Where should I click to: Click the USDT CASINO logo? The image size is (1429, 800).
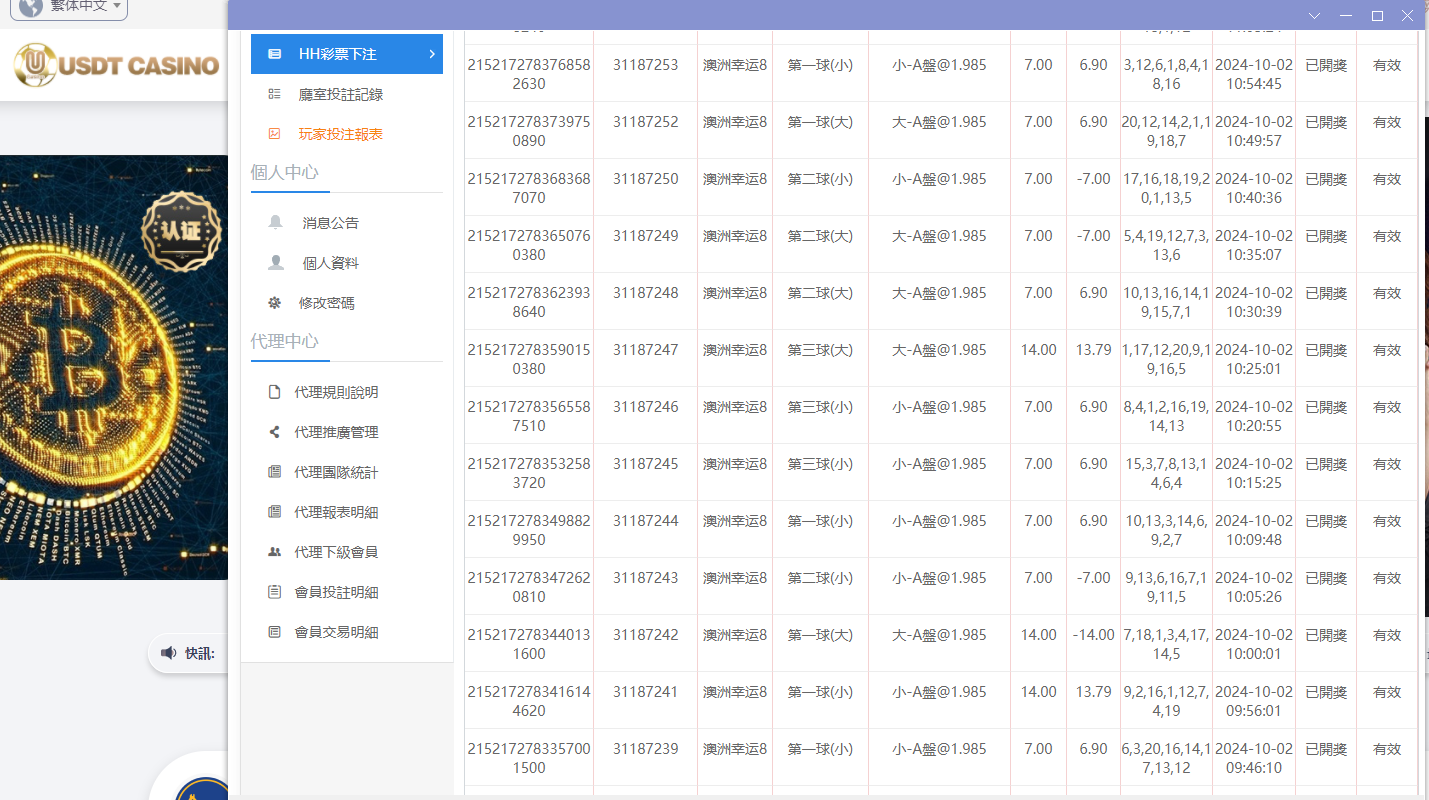[x=115, y=65]
